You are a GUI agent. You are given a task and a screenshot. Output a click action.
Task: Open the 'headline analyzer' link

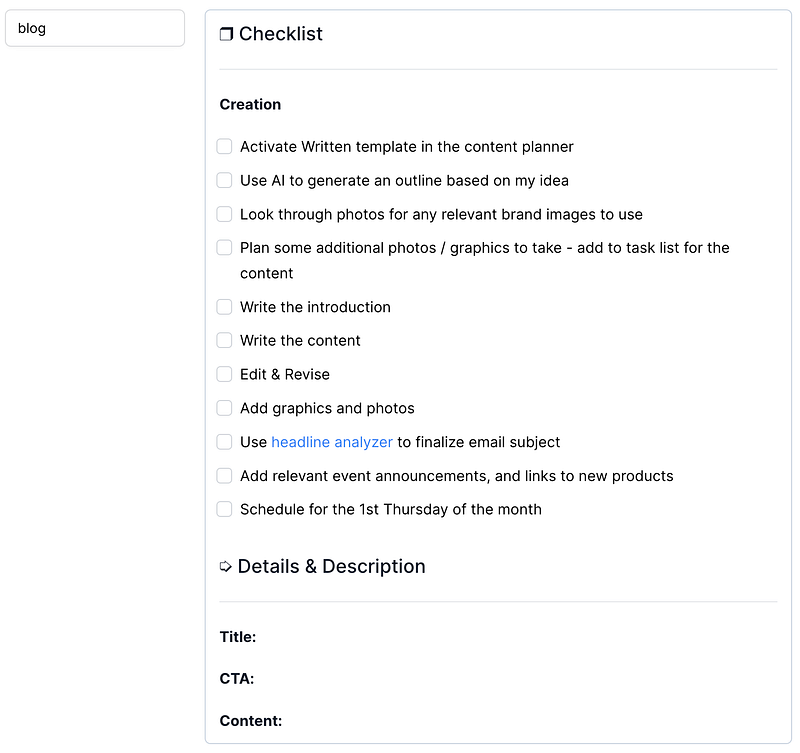click(331, 442)
